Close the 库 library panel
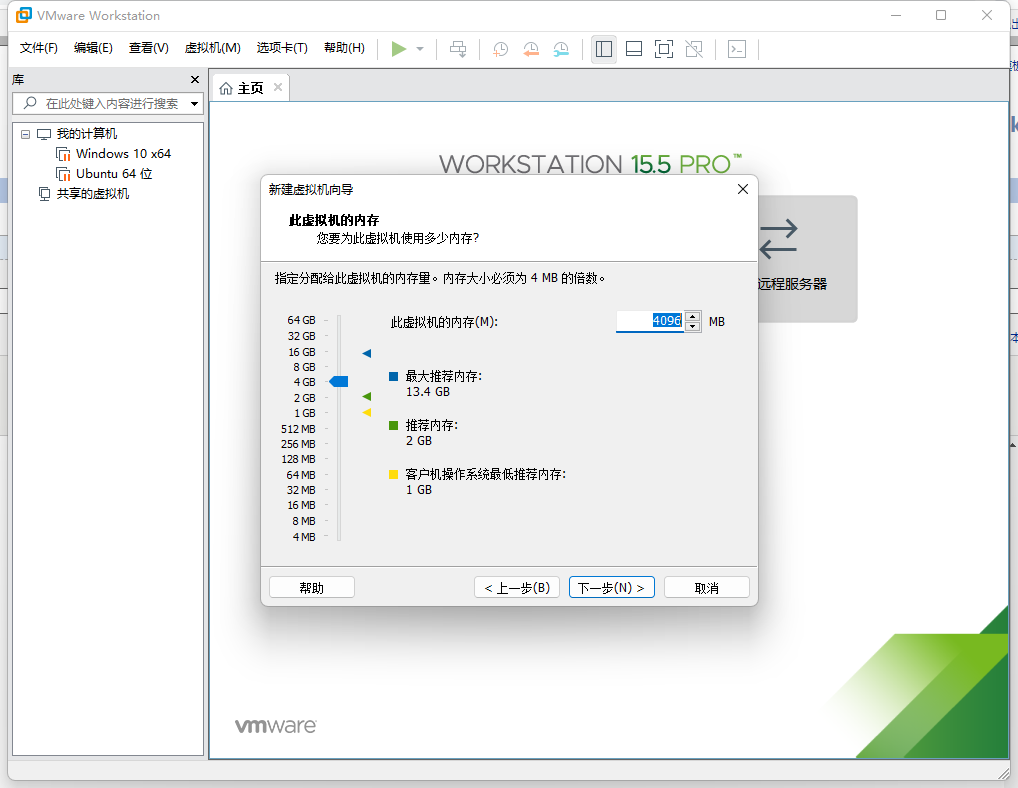The height and width of the screenshot is (788, 1018). 195,79
